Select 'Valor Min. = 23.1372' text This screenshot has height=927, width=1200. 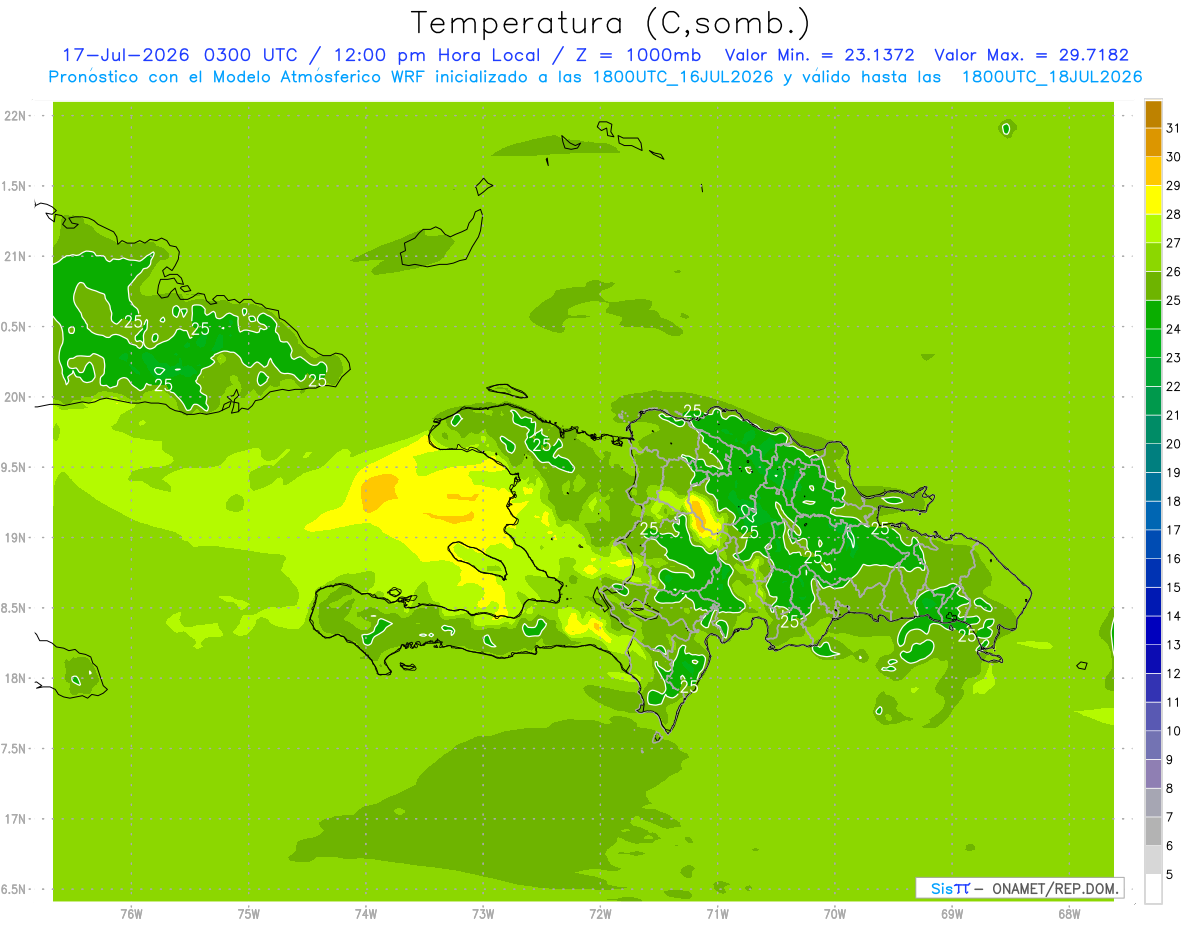coord(819,55)
